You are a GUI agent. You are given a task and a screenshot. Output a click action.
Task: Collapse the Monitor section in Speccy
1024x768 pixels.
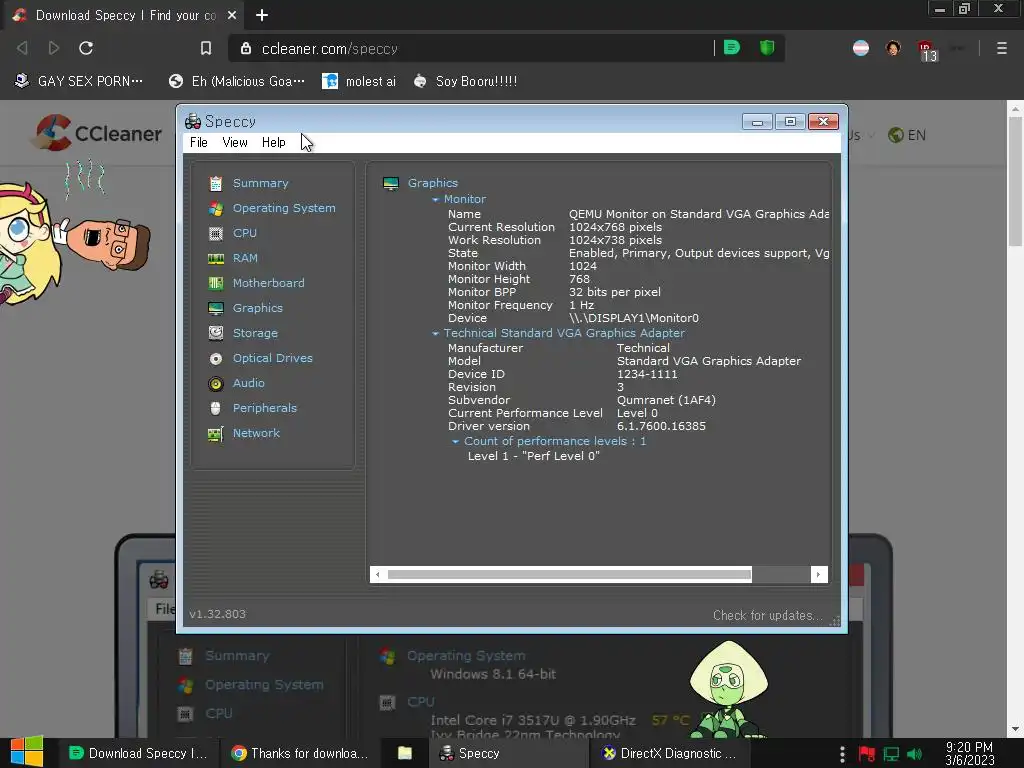click(436, 199)
